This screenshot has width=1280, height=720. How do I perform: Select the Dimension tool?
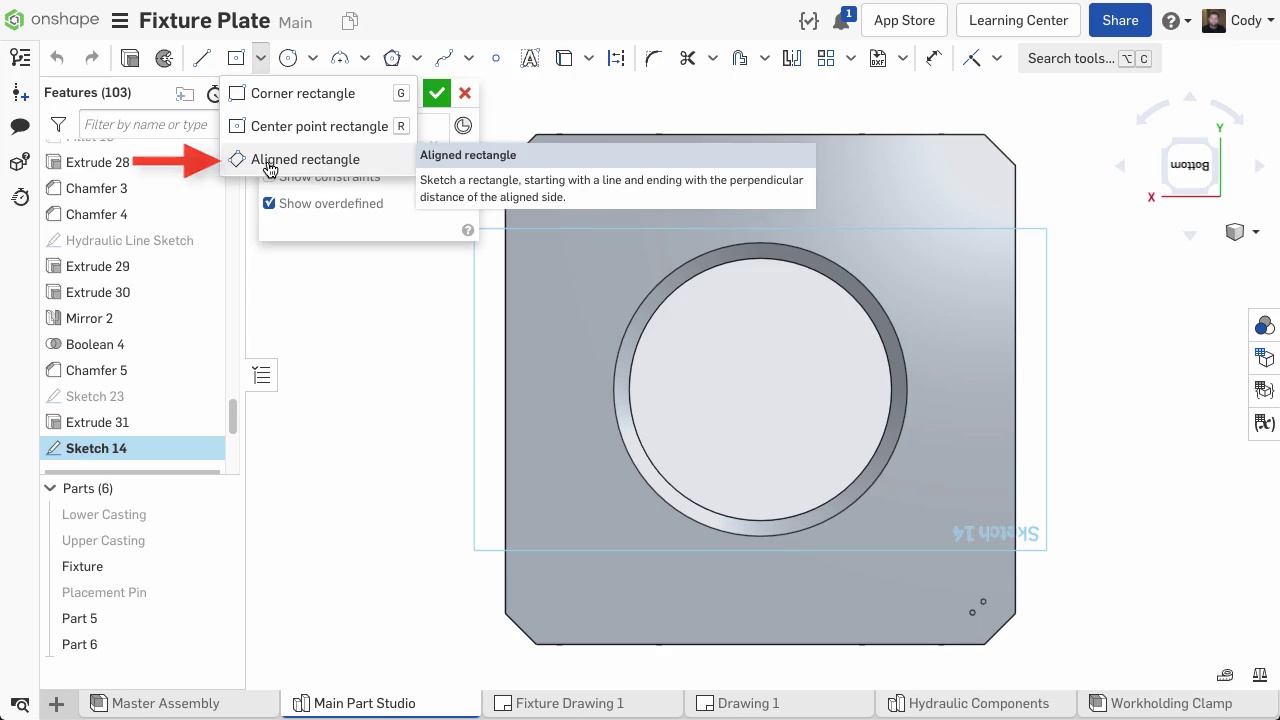(934, 58)
